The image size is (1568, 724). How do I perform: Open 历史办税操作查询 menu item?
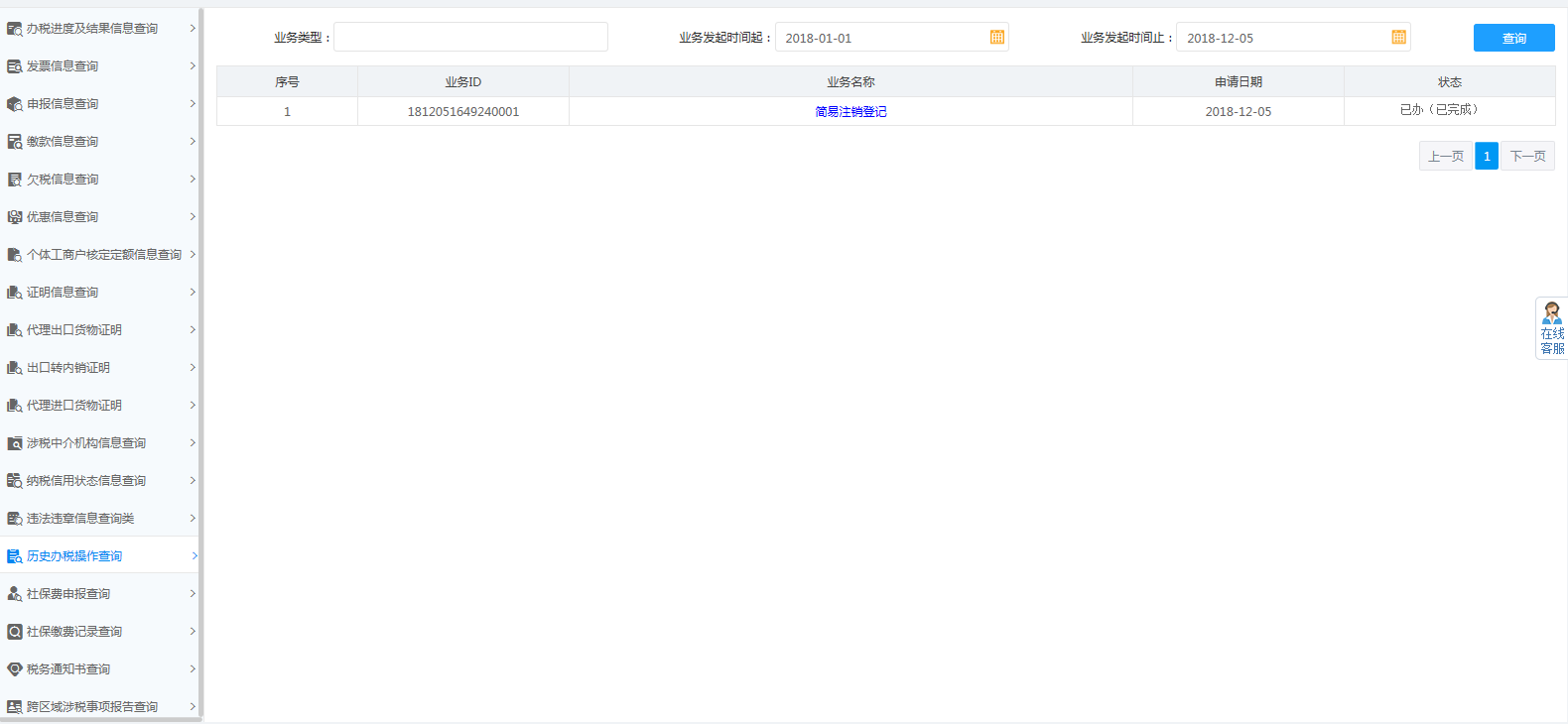[74, 556]
